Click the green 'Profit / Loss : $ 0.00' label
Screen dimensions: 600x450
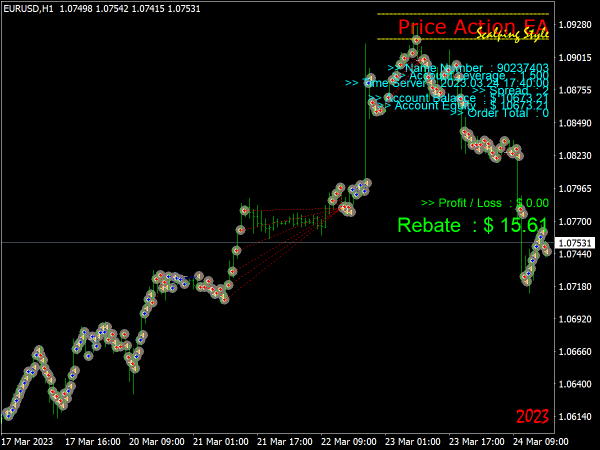(x=485, y=203)
